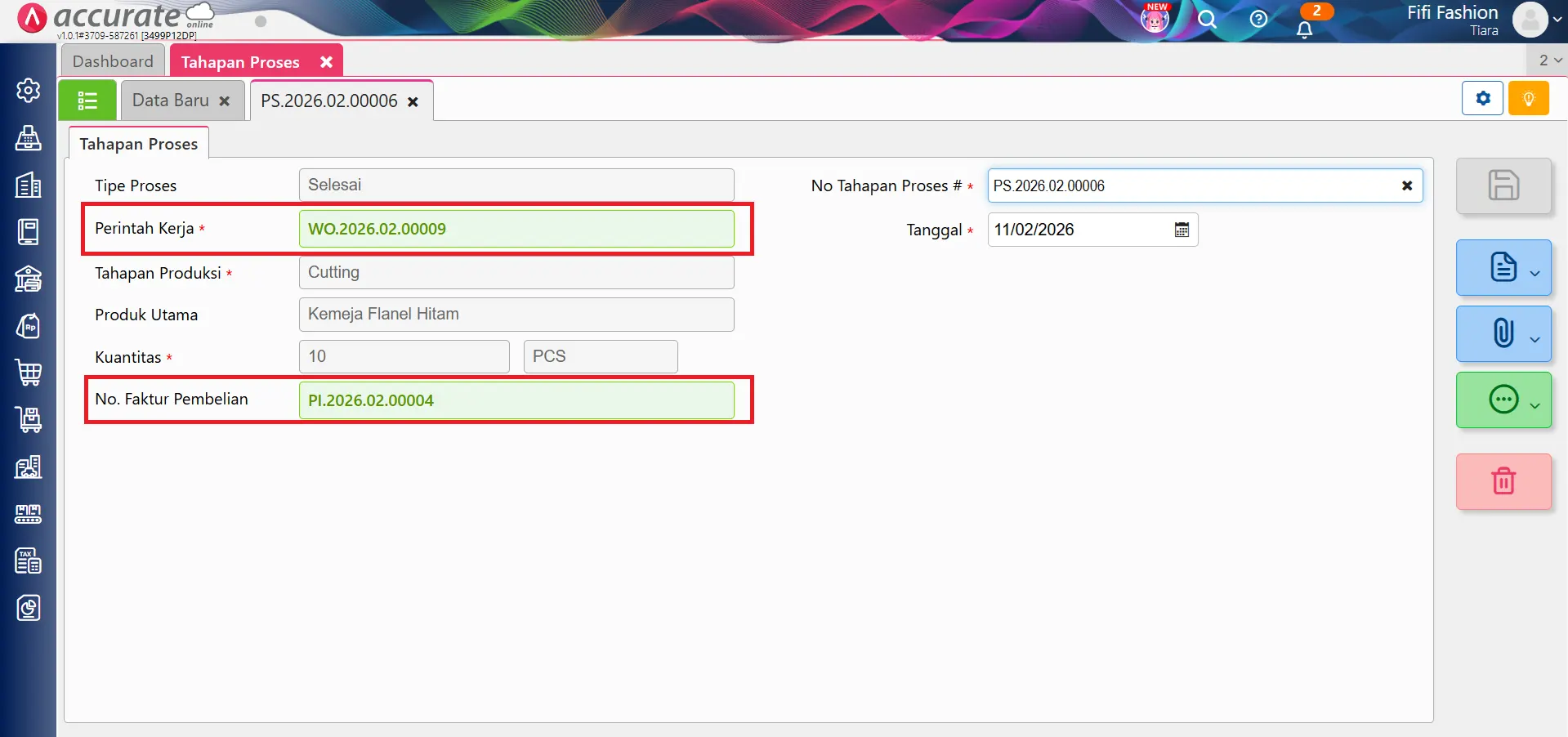1568x737 pixels.
Task: Open the search magnifier in header
Action: [1207, 20]
